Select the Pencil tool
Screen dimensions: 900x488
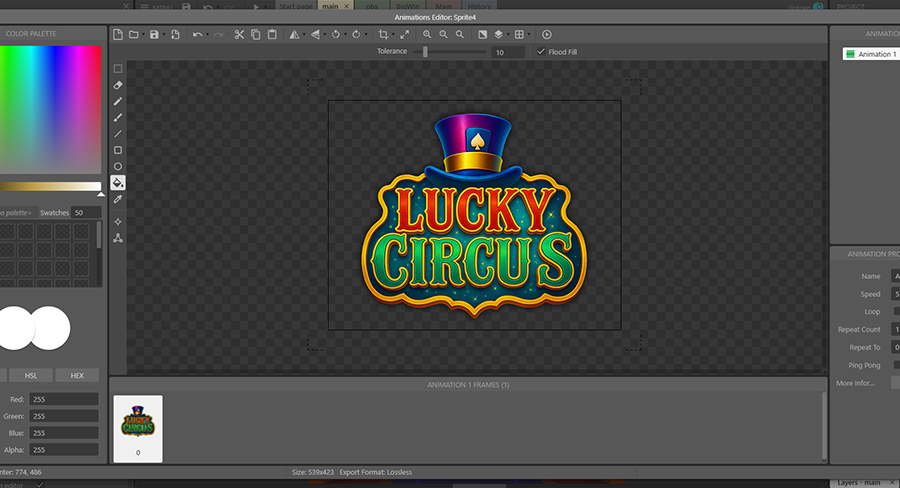click(x=118, y=101)
